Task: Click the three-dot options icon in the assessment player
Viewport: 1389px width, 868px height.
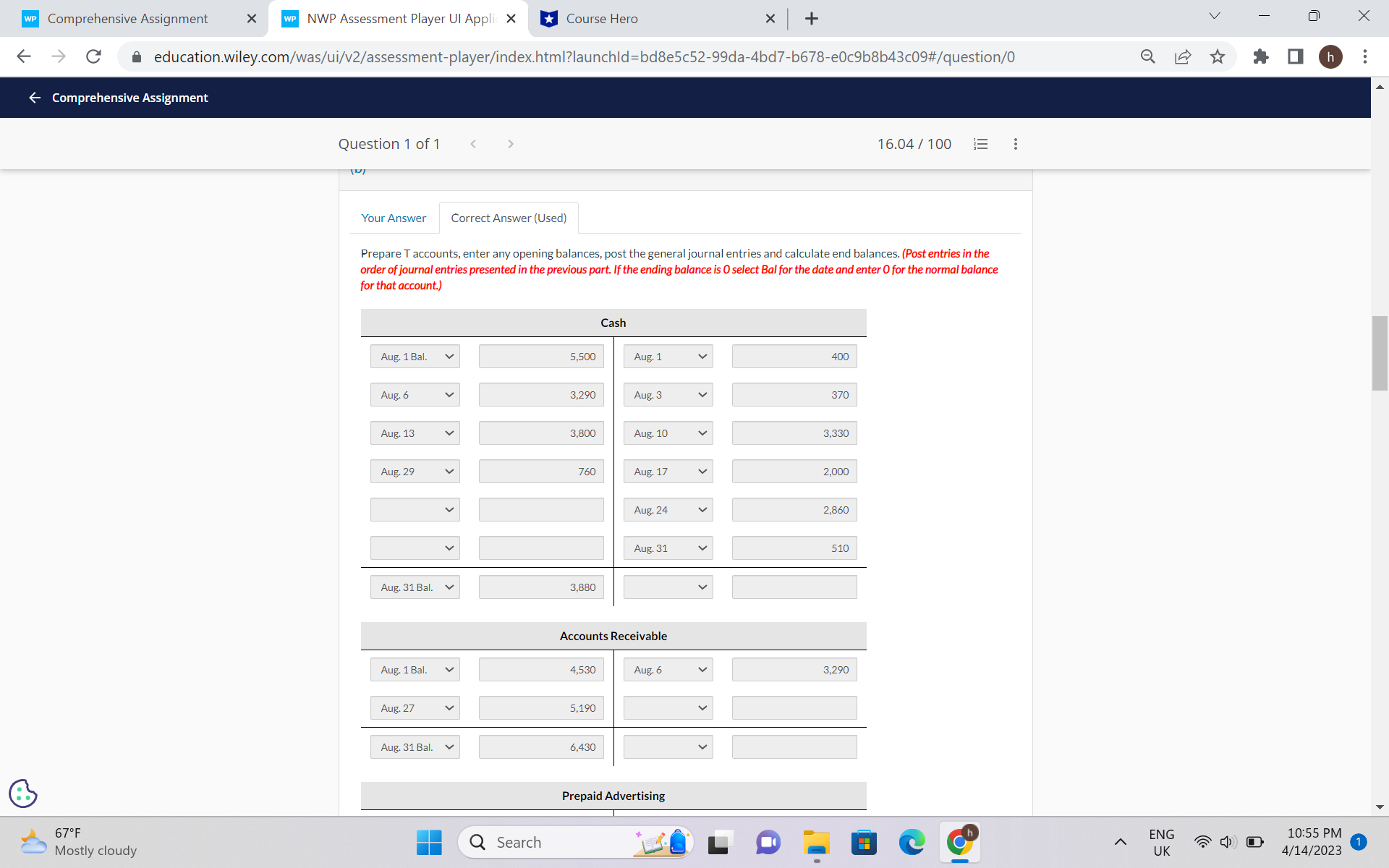Action: [x=1015, y=144]
